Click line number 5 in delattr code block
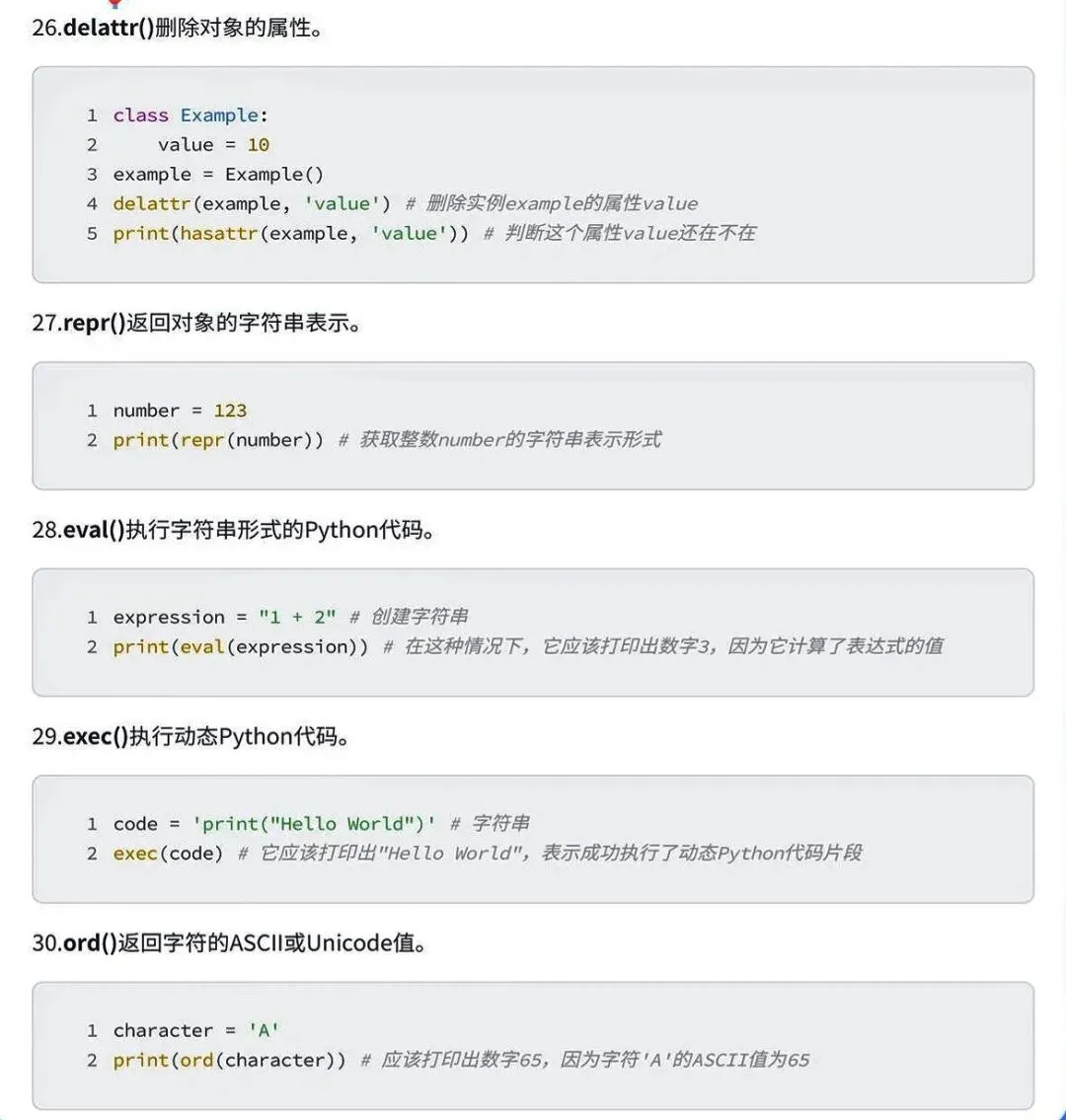The image size is (1066, 1120). 92,234
